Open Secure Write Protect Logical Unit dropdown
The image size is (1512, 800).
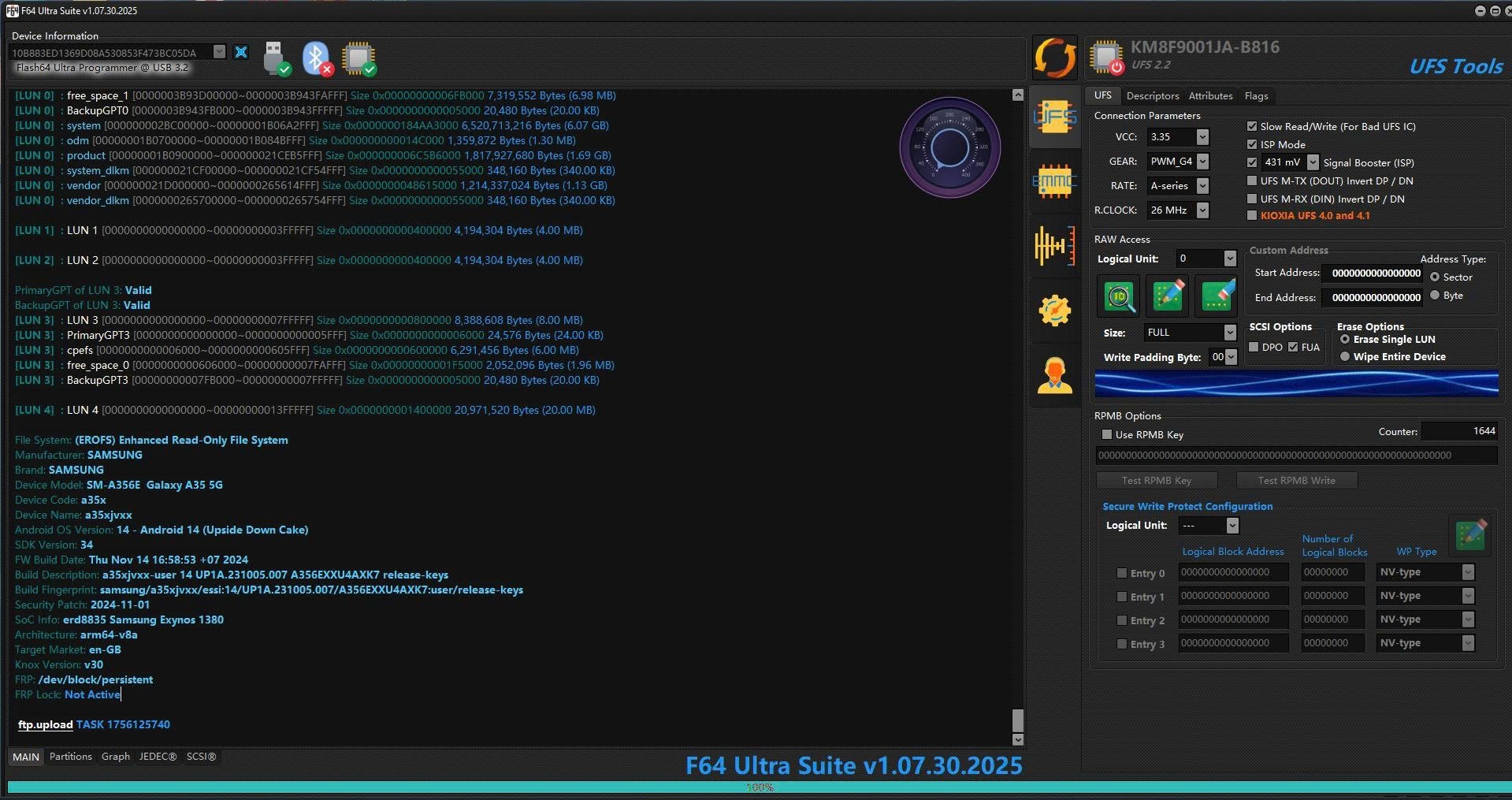point(1233,526)
